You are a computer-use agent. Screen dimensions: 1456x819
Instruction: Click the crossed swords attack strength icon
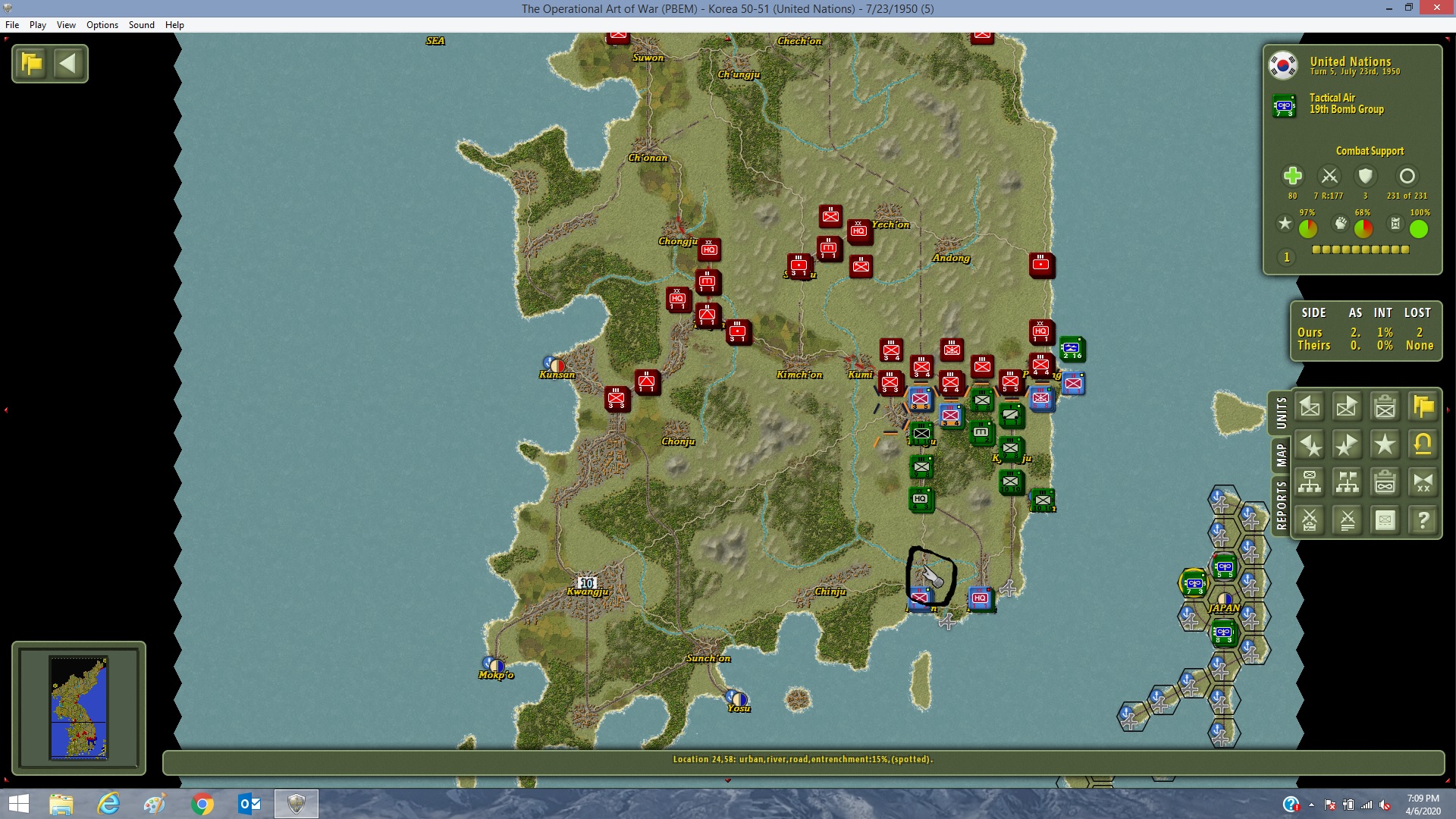1329,176
